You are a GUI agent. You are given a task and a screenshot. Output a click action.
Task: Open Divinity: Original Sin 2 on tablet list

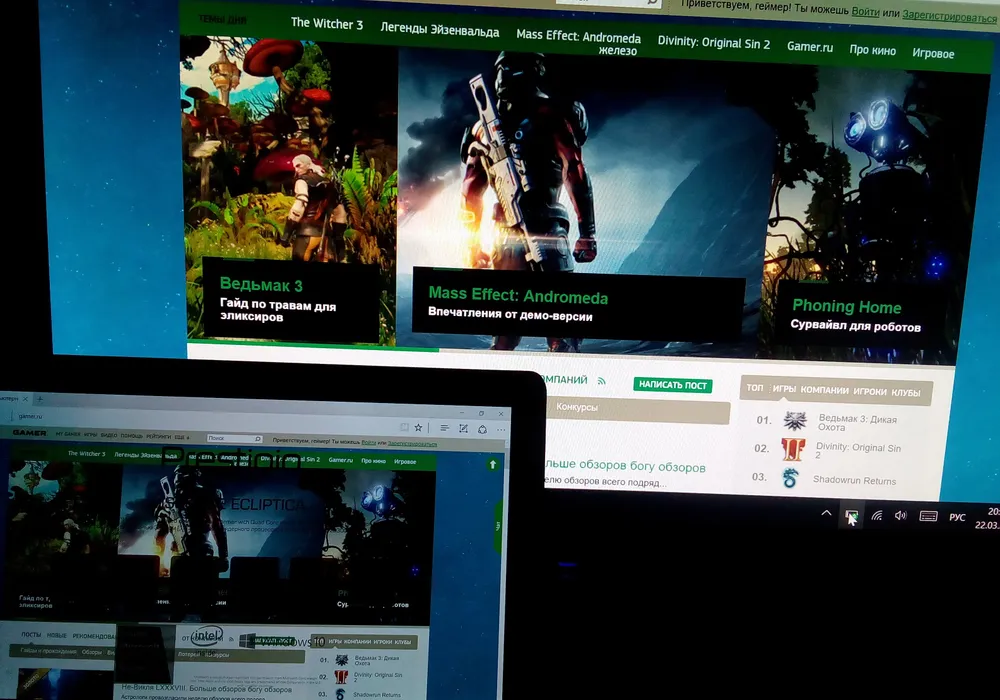point(378,676)
